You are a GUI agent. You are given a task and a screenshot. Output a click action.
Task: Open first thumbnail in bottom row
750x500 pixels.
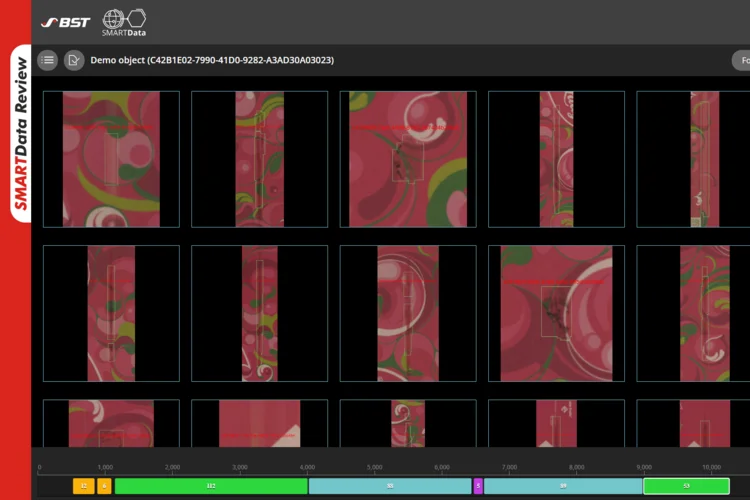(111, 423)
